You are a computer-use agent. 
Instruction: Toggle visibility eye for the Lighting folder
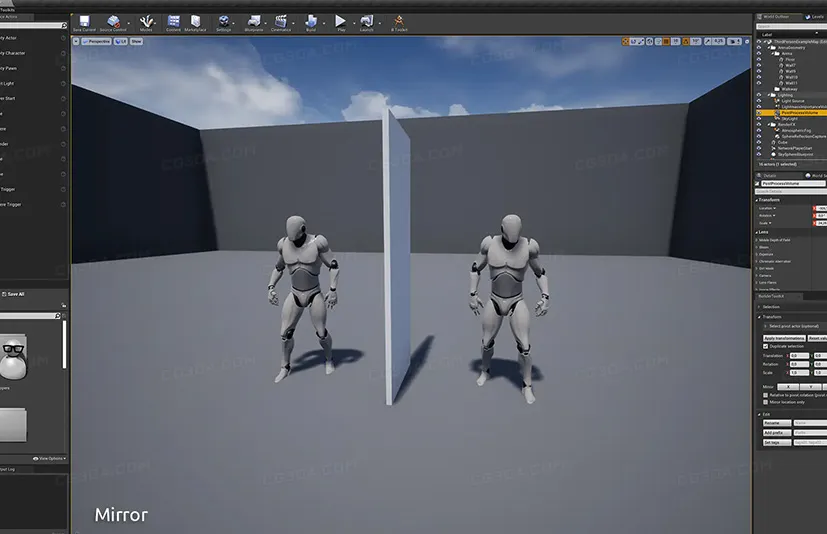pyautogui.click(x=759, y=95)
